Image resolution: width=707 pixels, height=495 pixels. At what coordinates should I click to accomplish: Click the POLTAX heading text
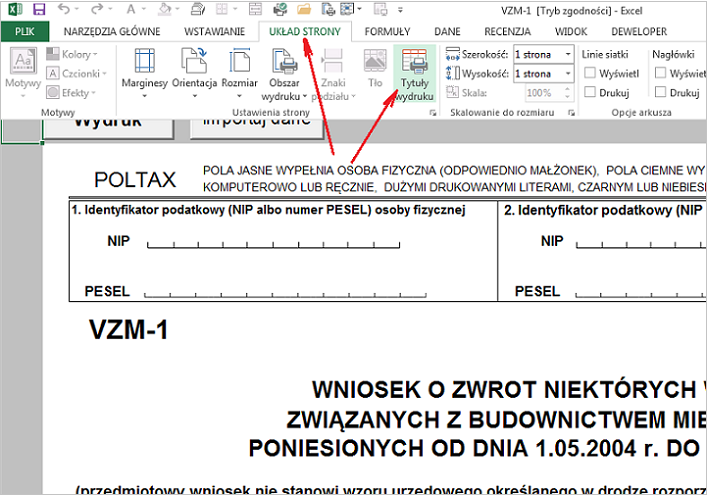coord(135,180)
